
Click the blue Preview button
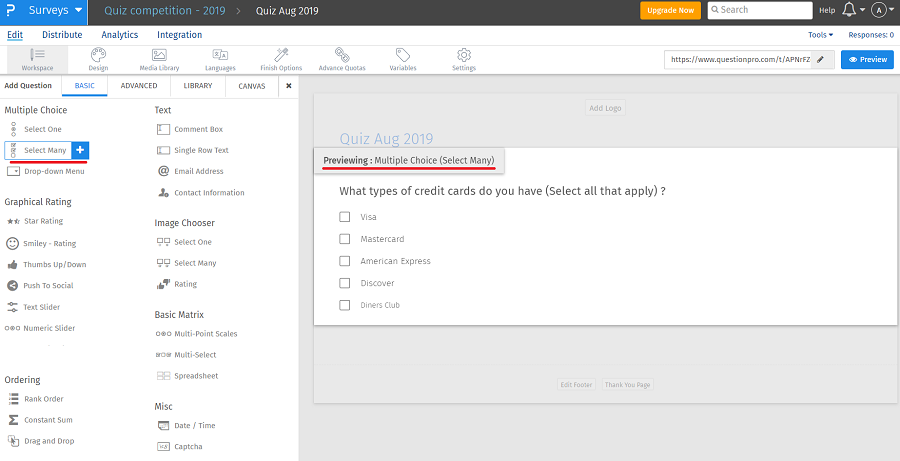click(866, 60)
